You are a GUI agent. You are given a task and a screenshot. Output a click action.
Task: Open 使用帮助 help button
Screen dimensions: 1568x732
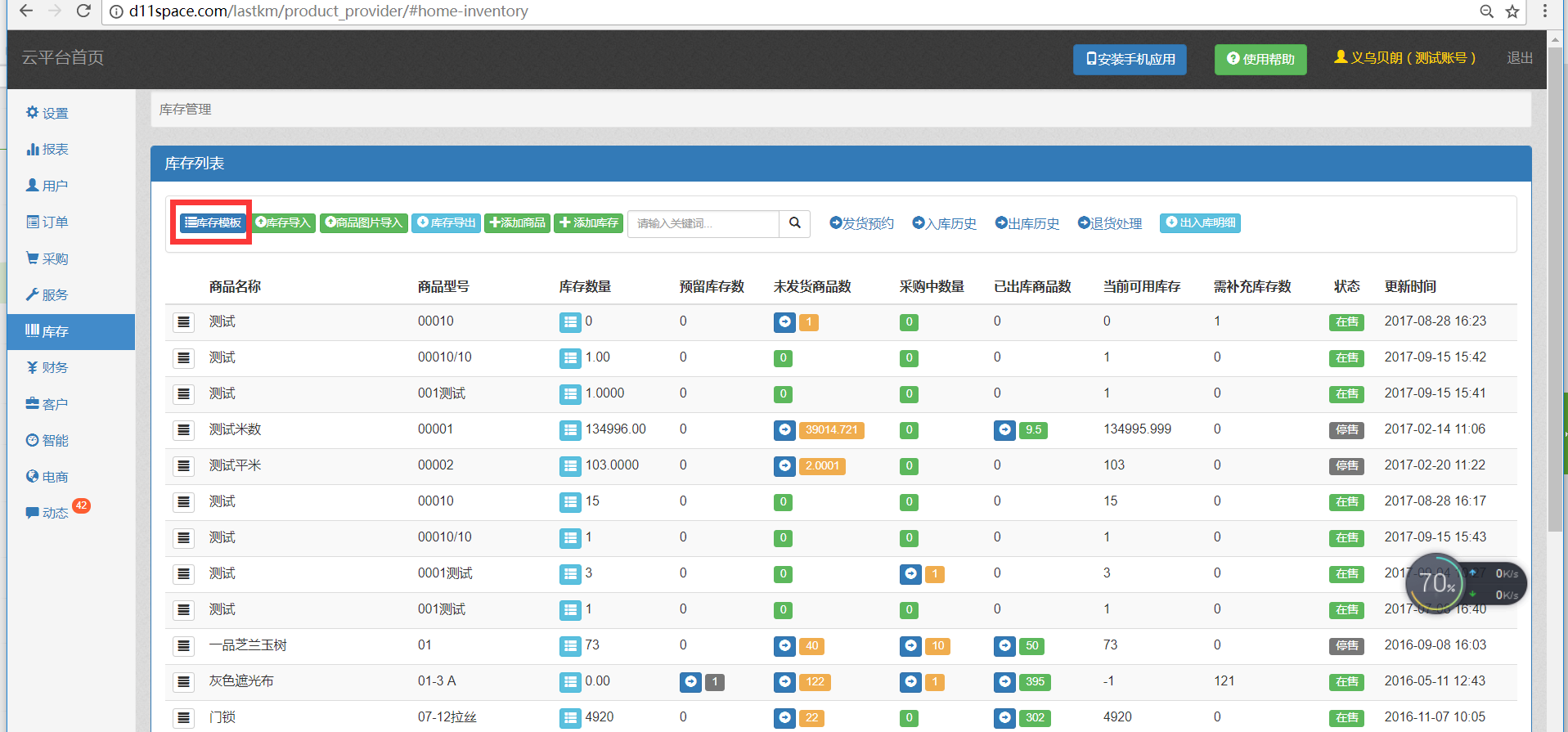pyautogui.click(x=1260, y=59)
